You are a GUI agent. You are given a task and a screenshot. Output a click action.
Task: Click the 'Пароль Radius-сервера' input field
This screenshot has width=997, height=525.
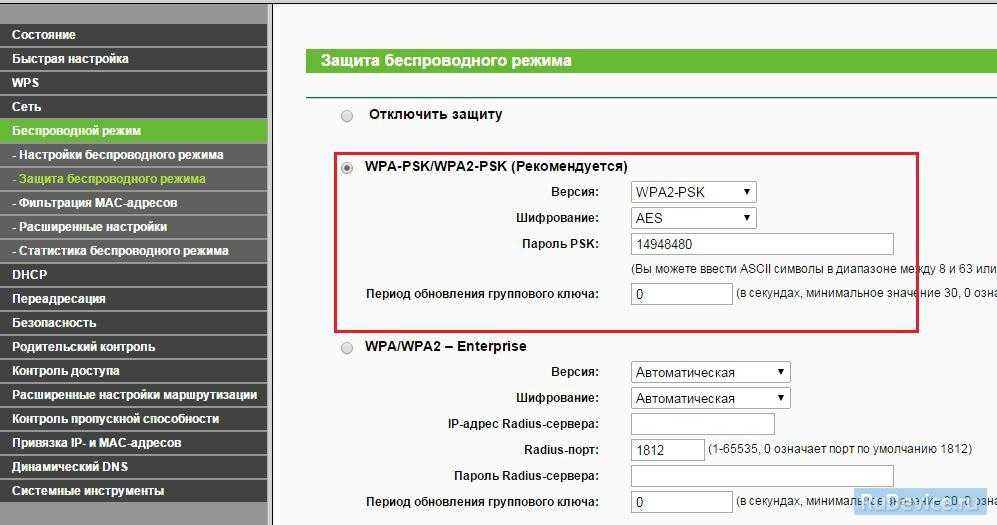pos(761,476)
